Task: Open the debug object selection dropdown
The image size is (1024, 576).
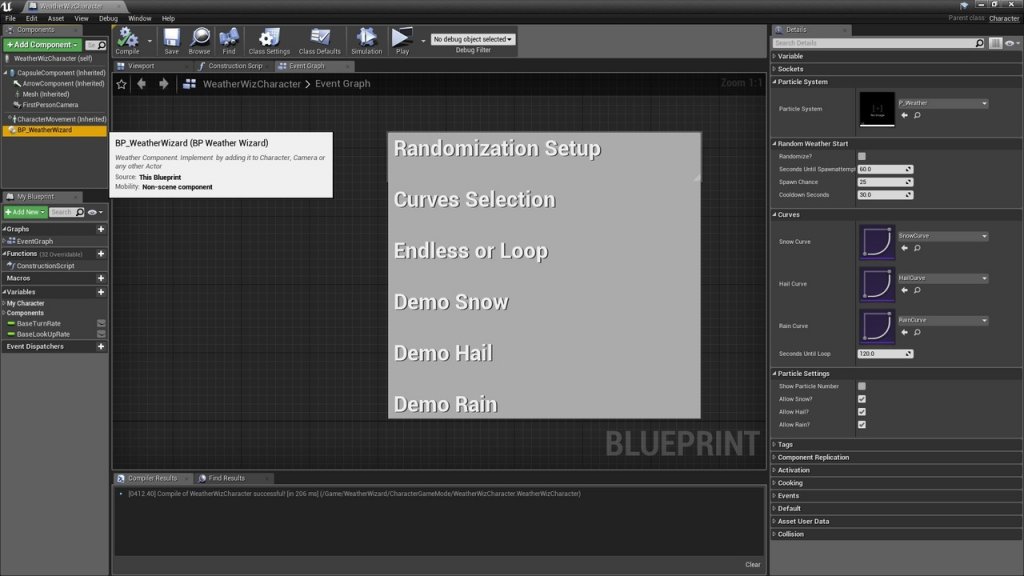Action: point(473,39)
